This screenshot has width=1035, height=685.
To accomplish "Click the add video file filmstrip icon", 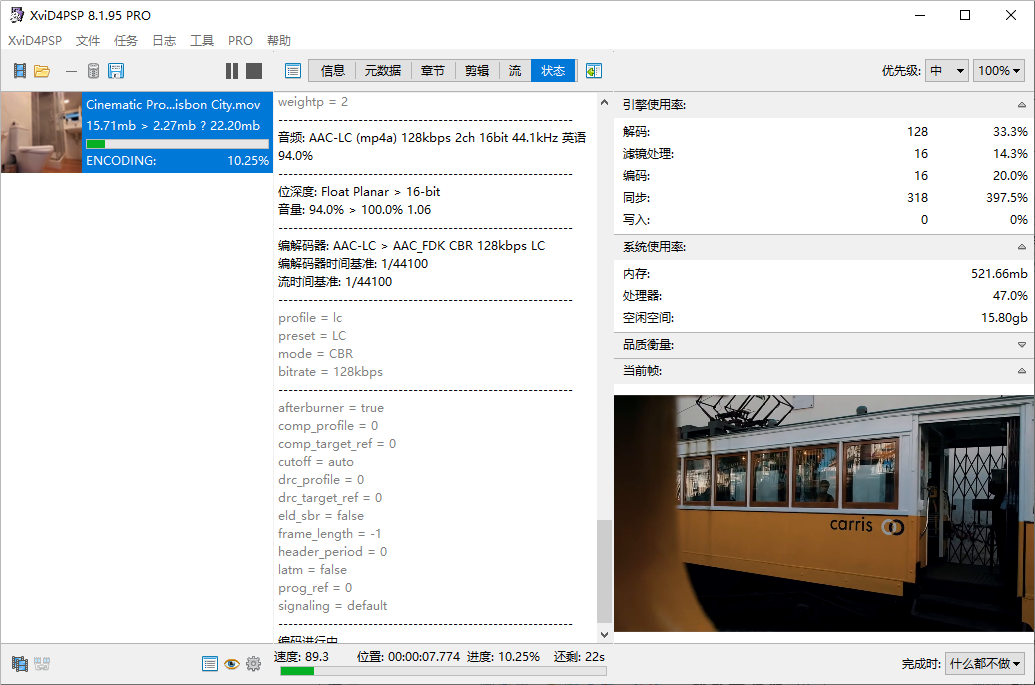I will pos(20,71).
